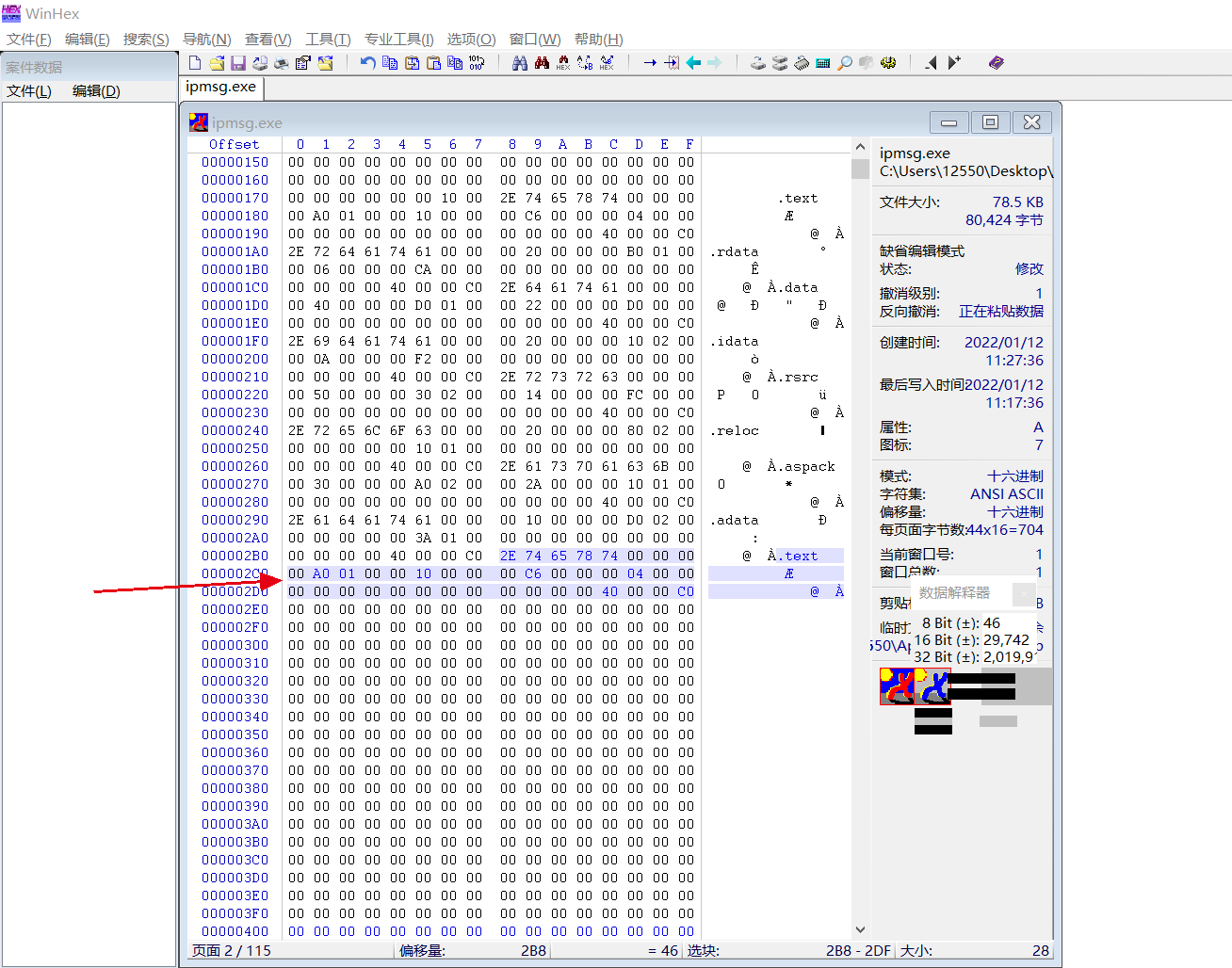Viewport: 1232px width, 968px height.
Task: Open the purple Help book icon
Action: (996, 63)
